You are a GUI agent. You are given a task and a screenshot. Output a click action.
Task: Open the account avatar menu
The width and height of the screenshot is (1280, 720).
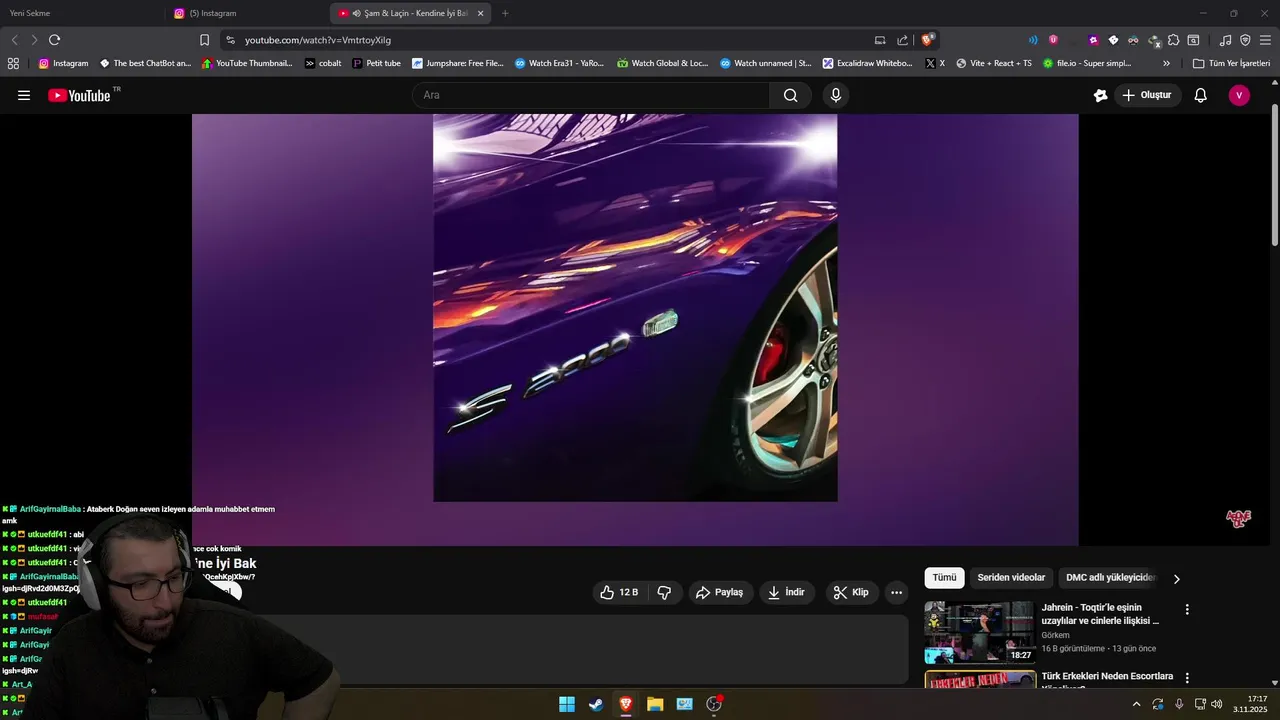tap(1239, 95)
